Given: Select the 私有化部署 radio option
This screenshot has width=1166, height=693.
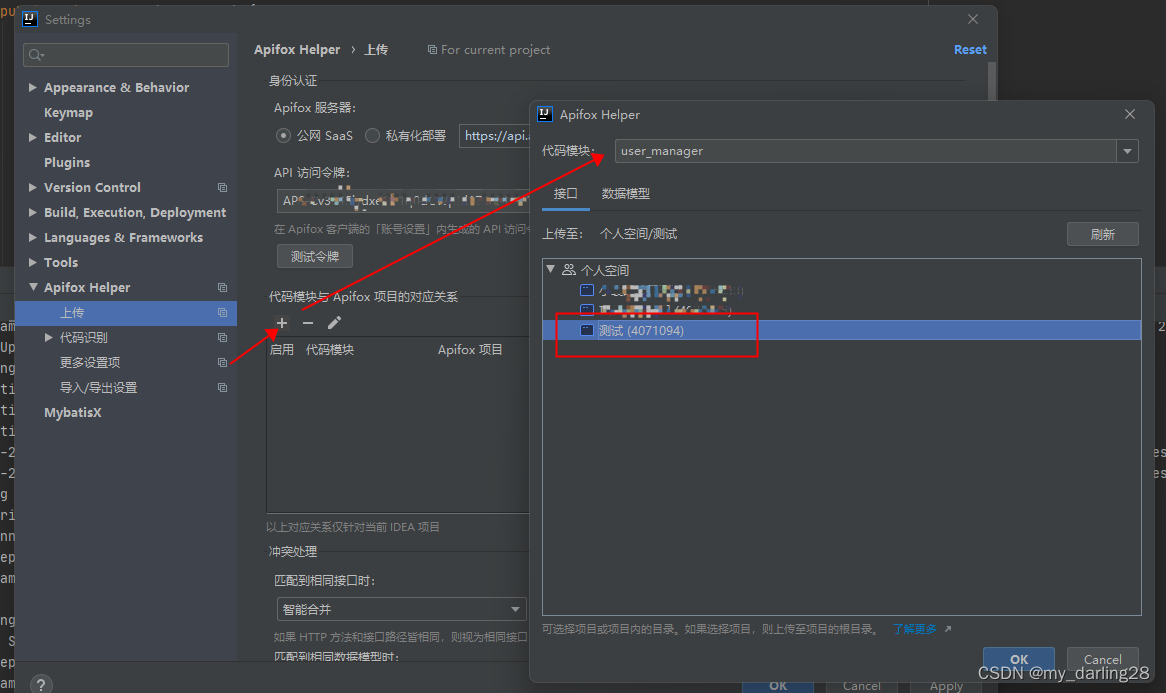Looking at the screenshot, I should click(373, 135).
